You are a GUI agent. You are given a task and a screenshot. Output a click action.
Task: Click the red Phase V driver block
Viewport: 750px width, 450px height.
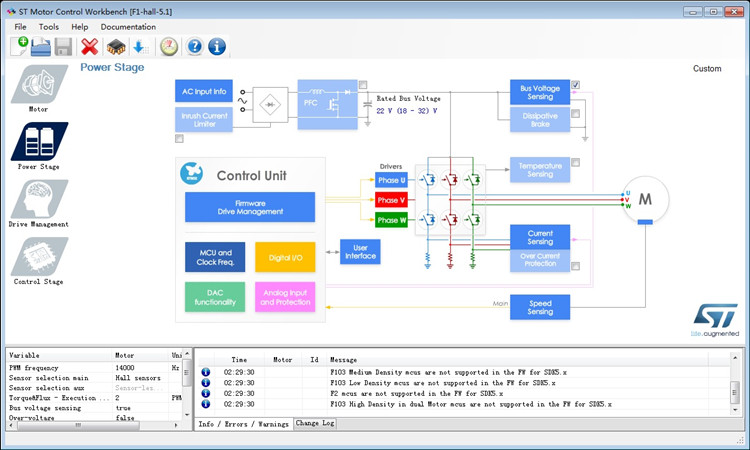pyautogui.click(x=391, y=200)
